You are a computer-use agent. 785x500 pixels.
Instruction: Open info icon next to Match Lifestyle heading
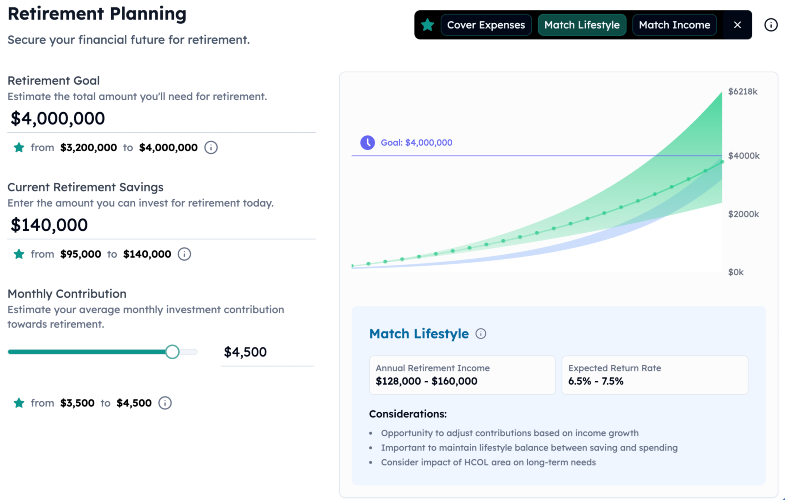click(481, 334)
